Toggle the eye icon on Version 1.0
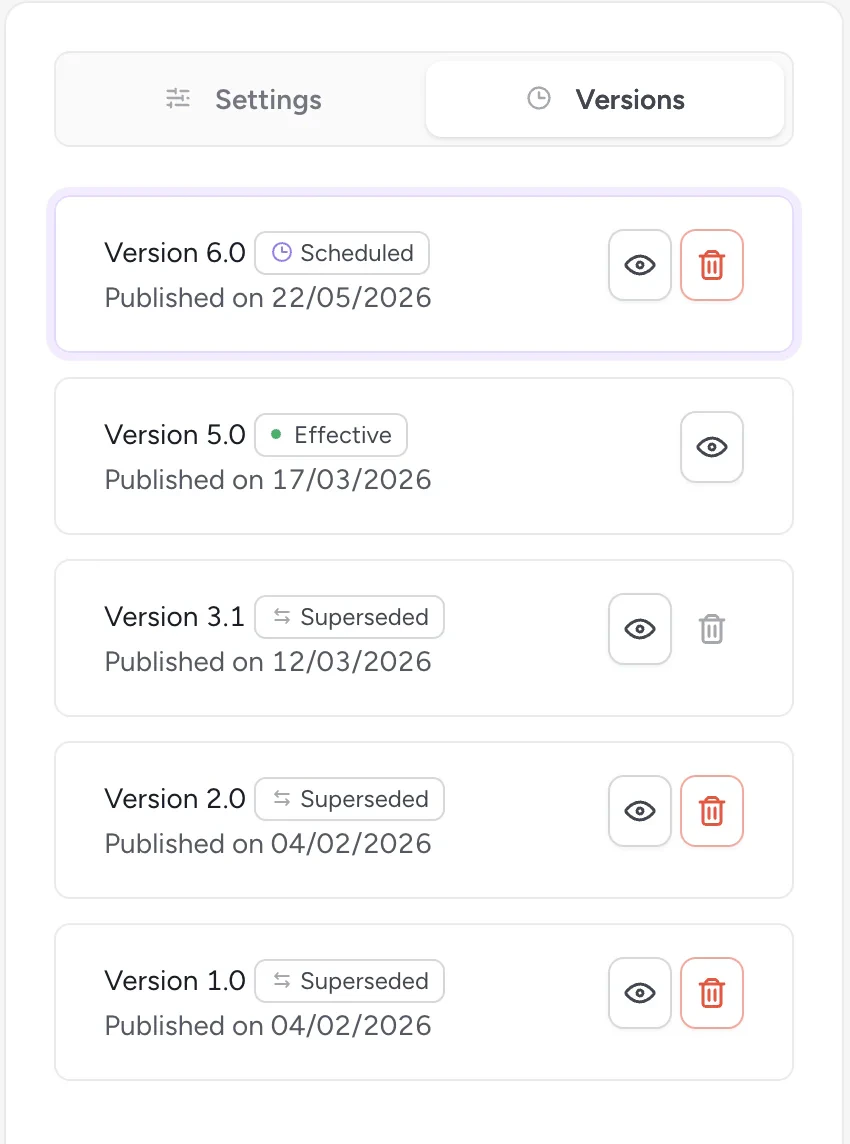Screen dimensions: 850x1144 point(640,993)
